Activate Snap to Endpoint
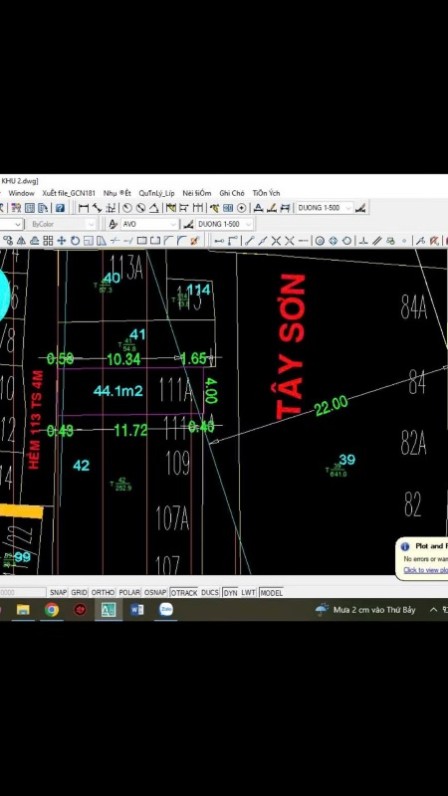The width and height of the screenshot is (448, 796). tap(248, 240)
